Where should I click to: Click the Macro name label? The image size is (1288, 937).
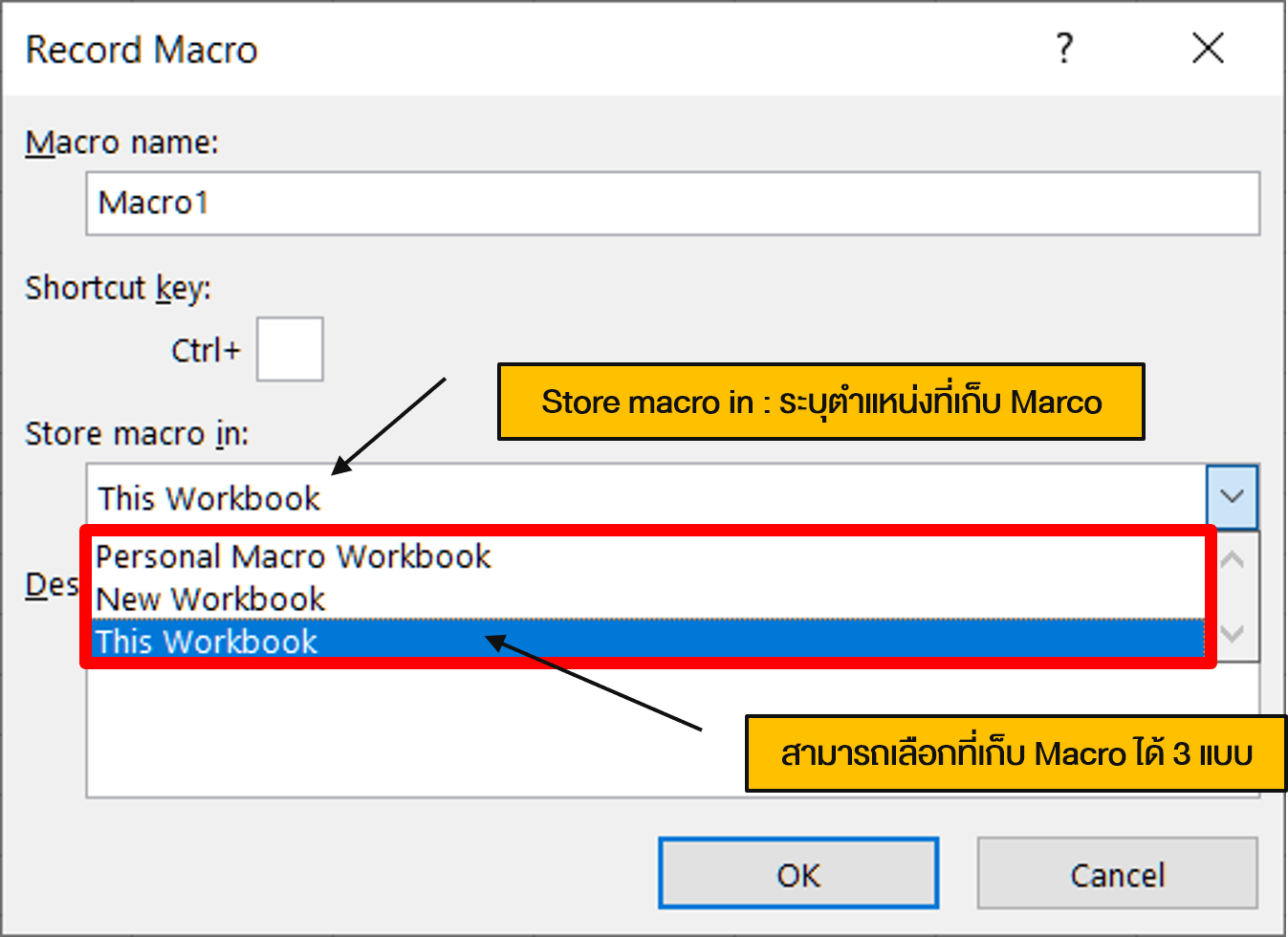pyautogui.click(x=122, y=142)
